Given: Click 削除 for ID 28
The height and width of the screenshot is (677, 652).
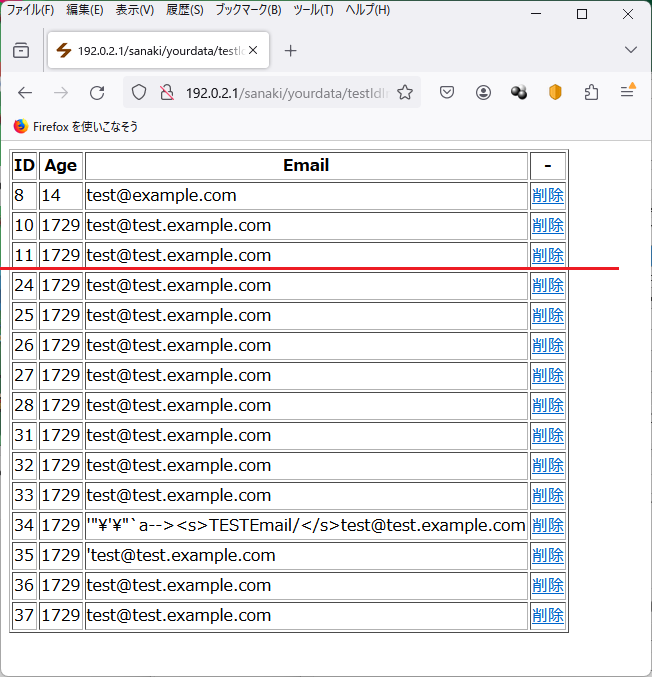Looking at the screenshot, I should coord(548,405).
